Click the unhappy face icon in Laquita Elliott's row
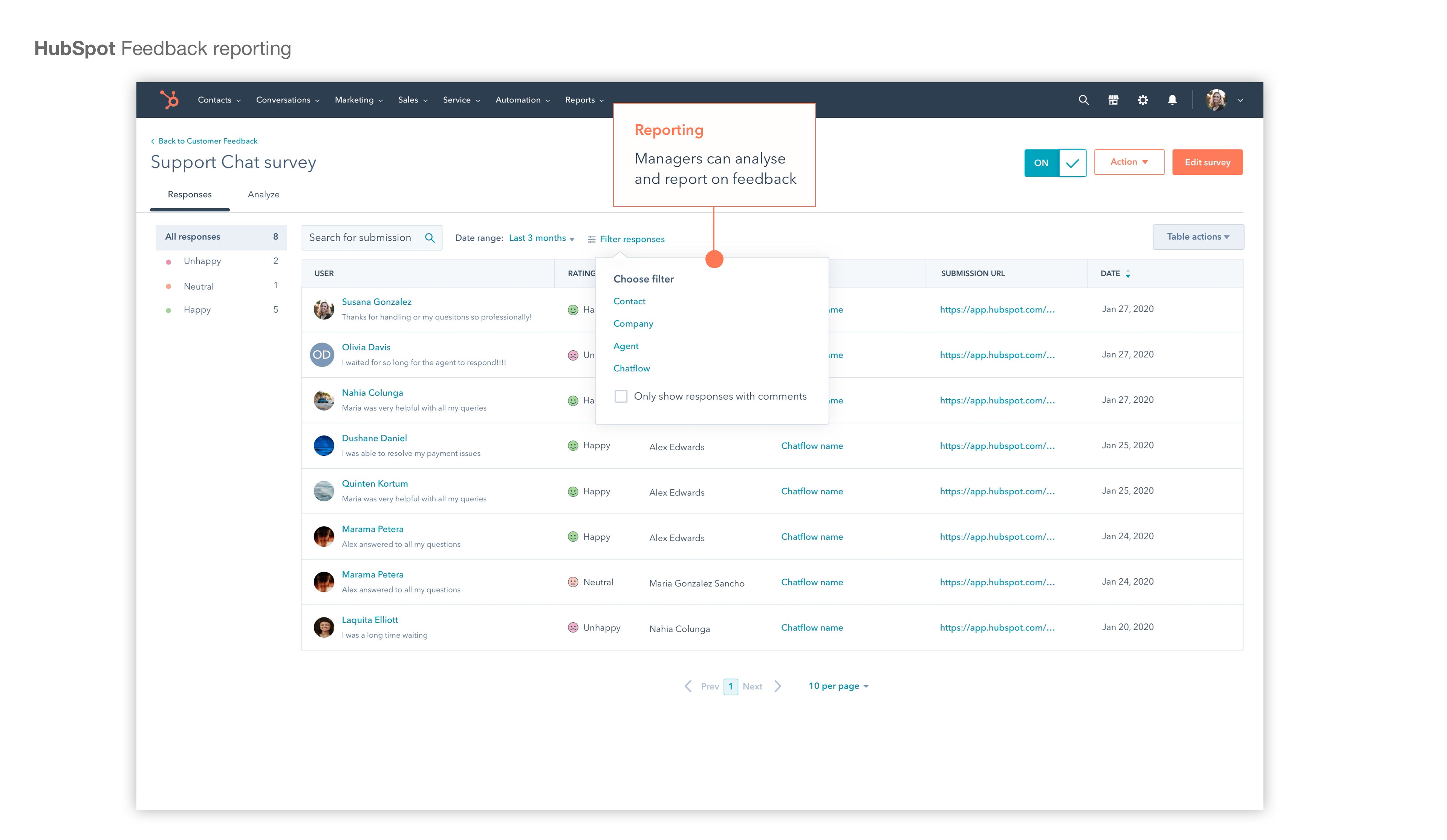 (572, 628)
